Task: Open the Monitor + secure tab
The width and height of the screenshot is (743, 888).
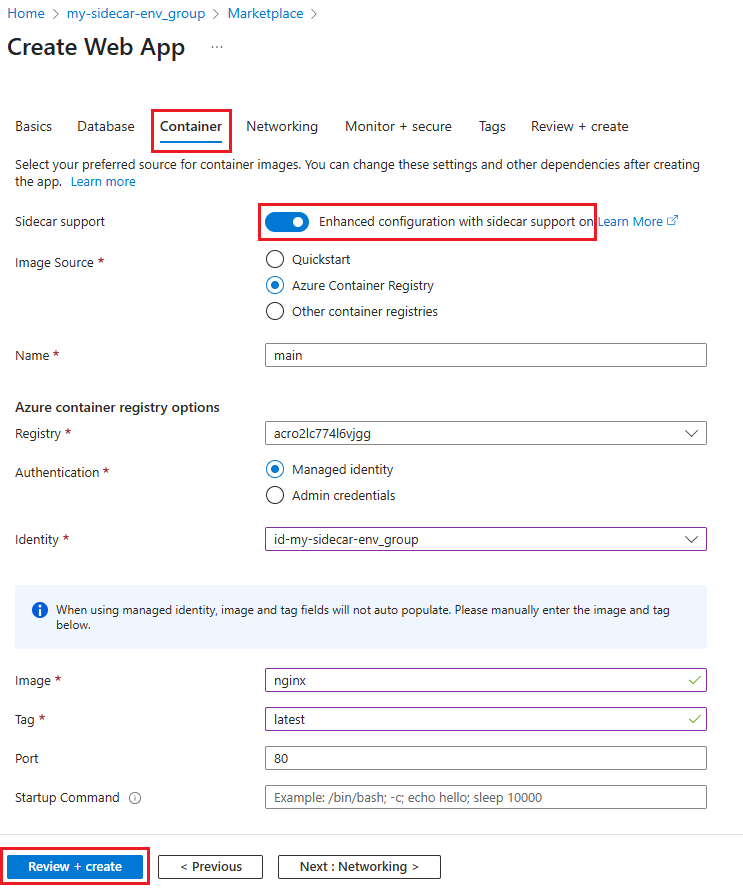Action: pyautogui.click(x=398, y=126)
